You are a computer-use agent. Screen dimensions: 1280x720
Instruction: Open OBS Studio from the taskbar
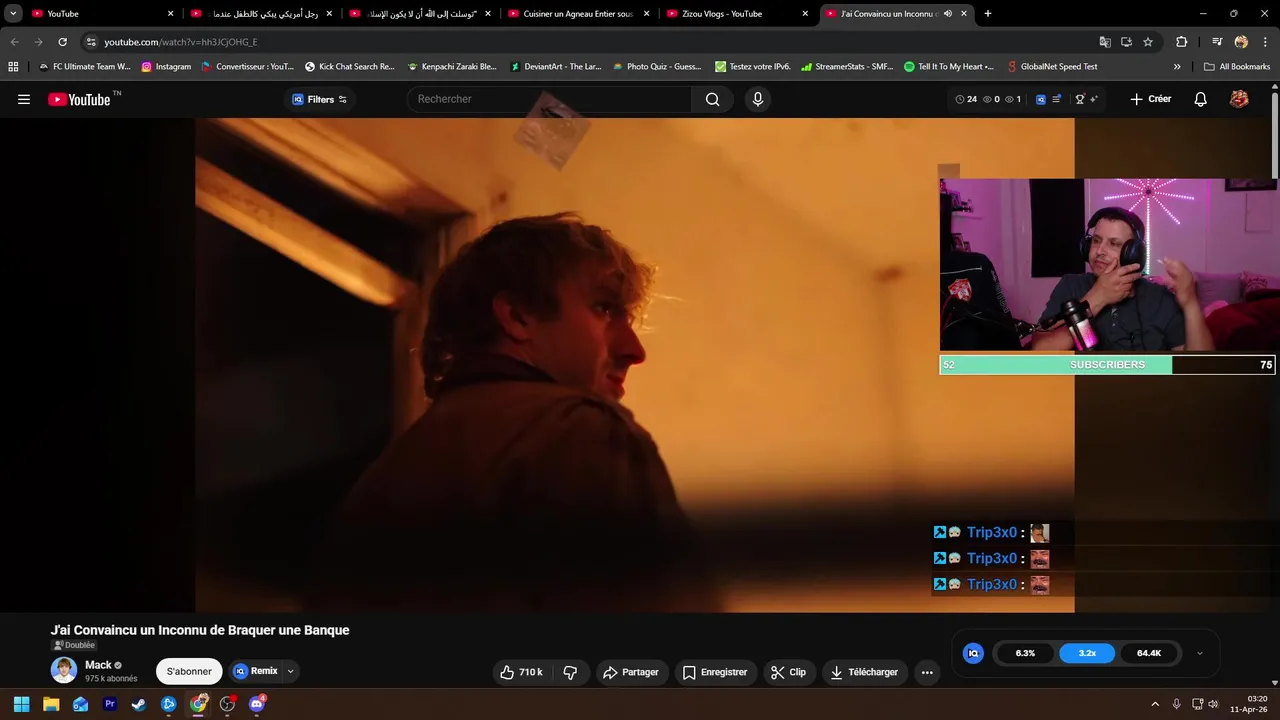click(227, 704)
